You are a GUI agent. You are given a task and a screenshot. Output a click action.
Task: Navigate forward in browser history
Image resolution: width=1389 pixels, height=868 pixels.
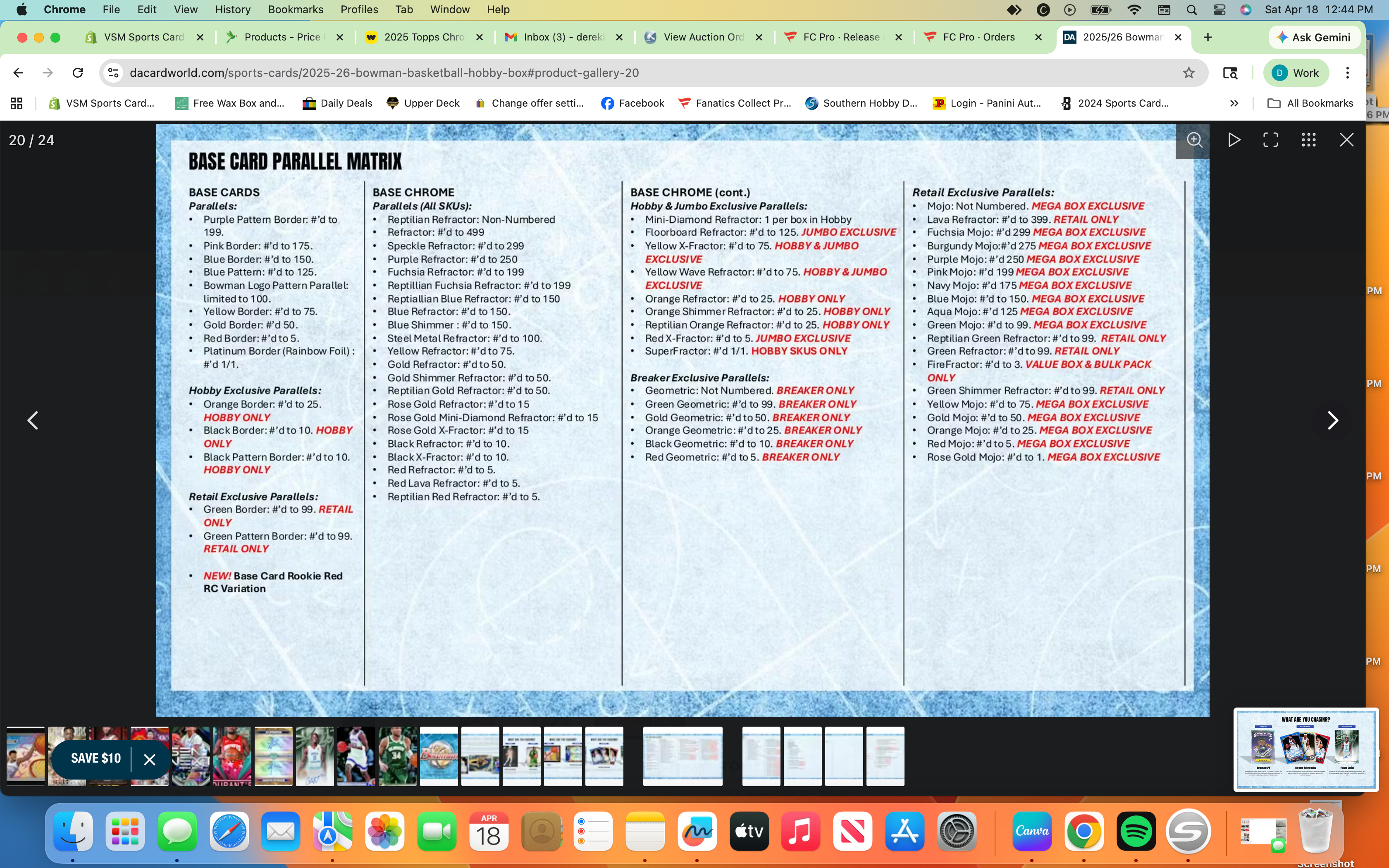[x=48, y=73]
